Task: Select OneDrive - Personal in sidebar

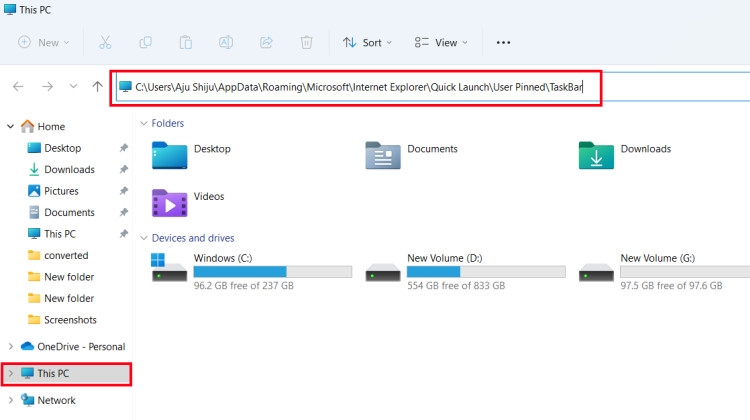Action: pyautogui.click(x=81, y=346)
